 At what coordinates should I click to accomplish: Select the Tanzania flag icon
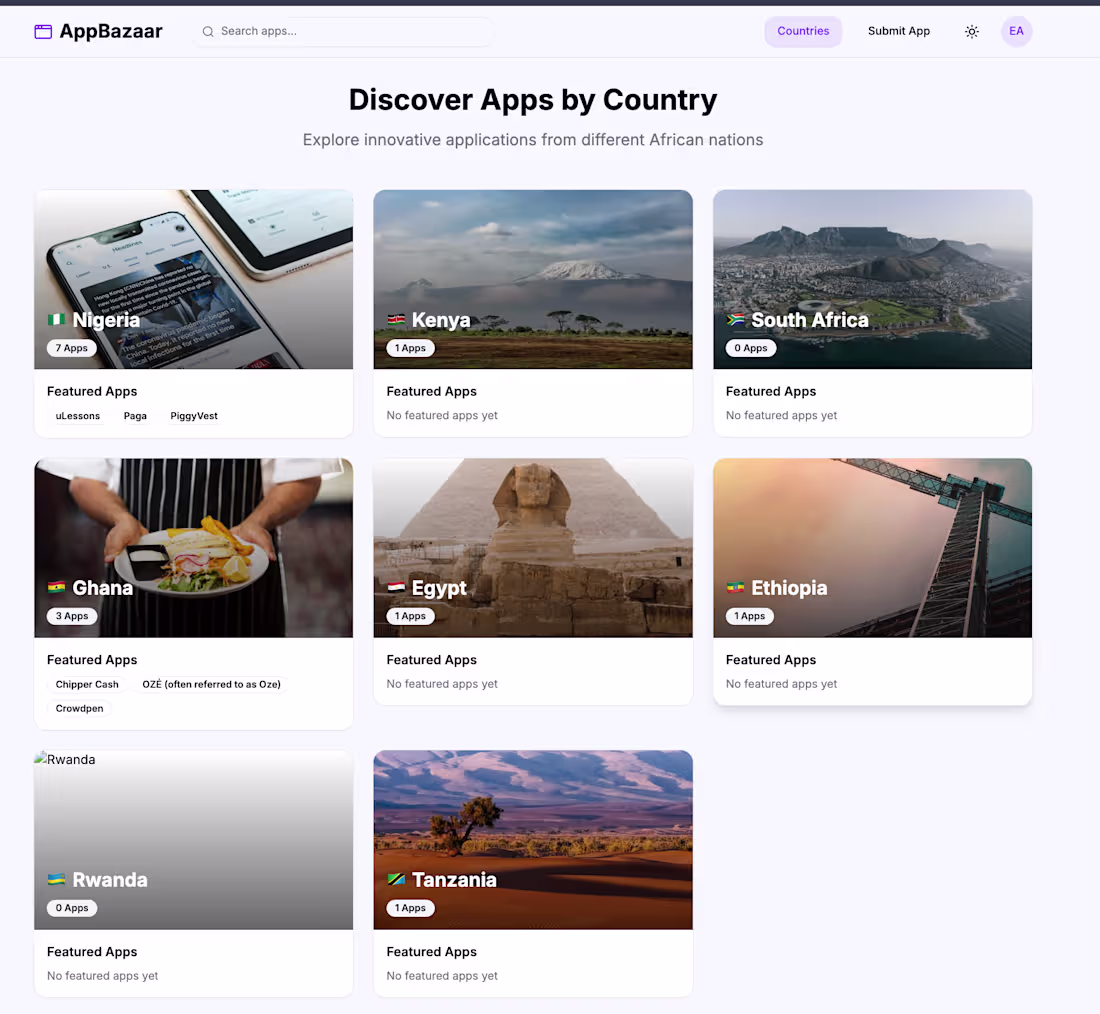pyautogui.click(x=397, y=880)
